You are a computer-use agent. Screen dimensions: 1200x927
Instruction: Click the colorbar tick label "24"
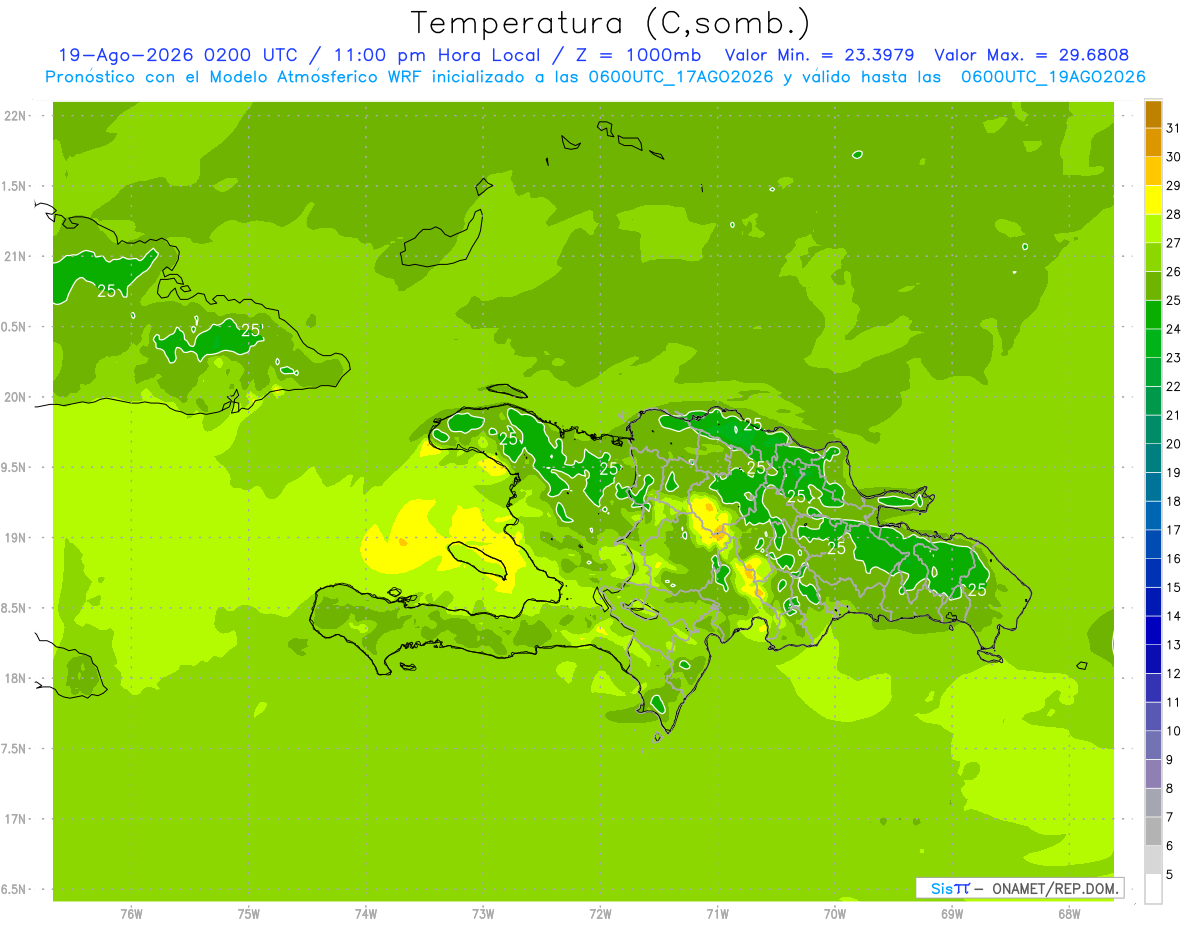tap(1174, 329)
